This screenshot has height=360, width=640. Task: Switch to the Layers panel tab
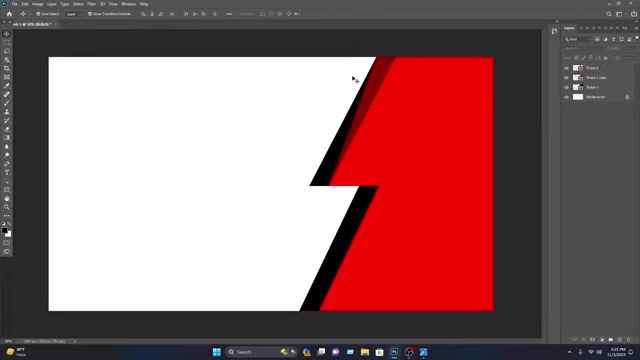(x=569, y=28)
